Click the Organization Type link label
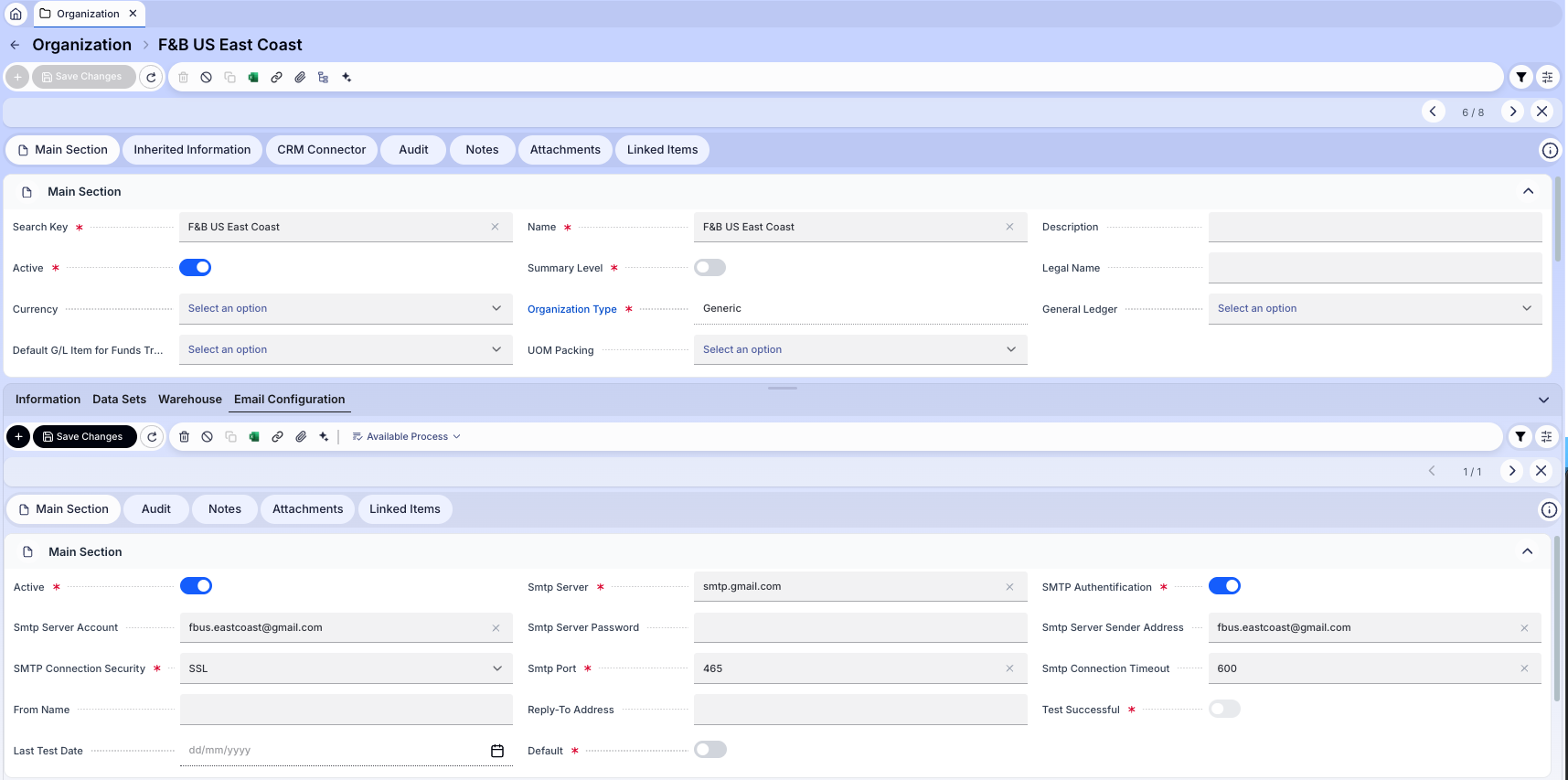The height and width of the screenshot is (780, 1568). tap(571, 309)
